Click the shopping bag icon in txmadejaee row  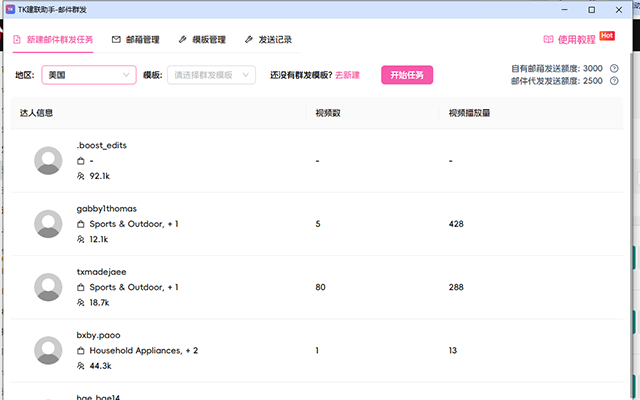81,287
